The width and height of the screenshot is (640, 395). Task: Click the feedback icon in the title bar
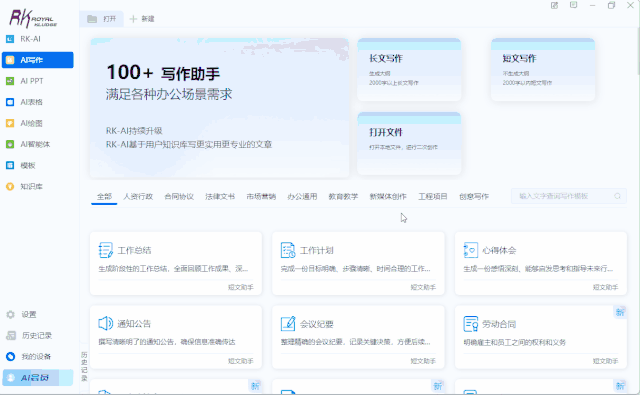tap(554, 5)
